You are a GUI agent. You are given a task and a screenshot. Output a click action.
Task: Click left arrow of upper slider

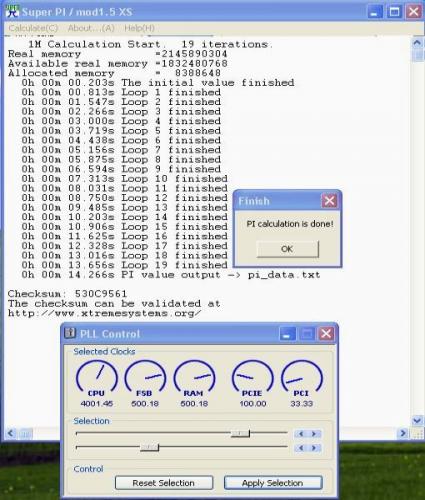[x=301, y=434]
